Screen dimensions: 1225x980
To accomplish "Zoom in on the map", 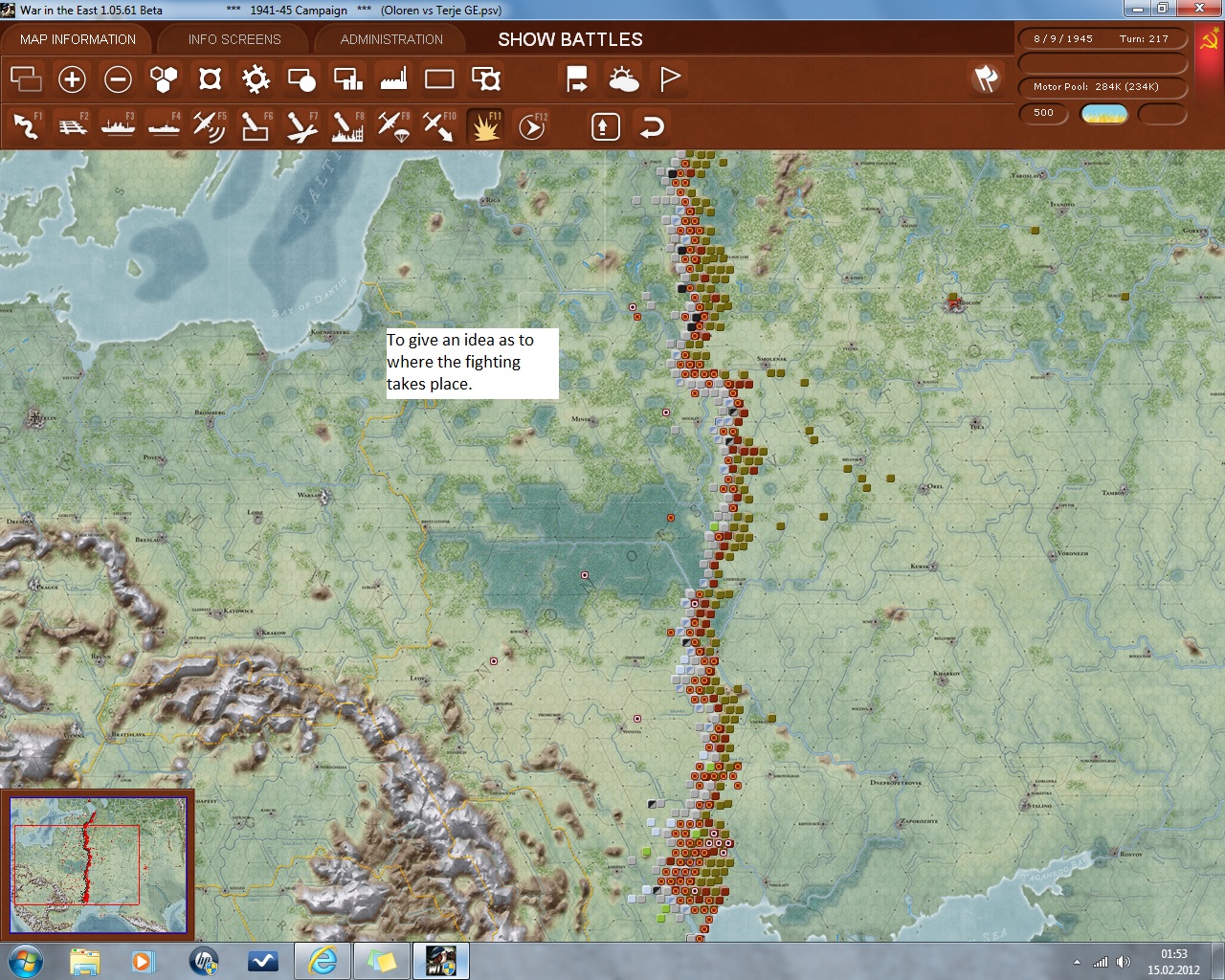I will pyautogui.click(x=72, y=78).
